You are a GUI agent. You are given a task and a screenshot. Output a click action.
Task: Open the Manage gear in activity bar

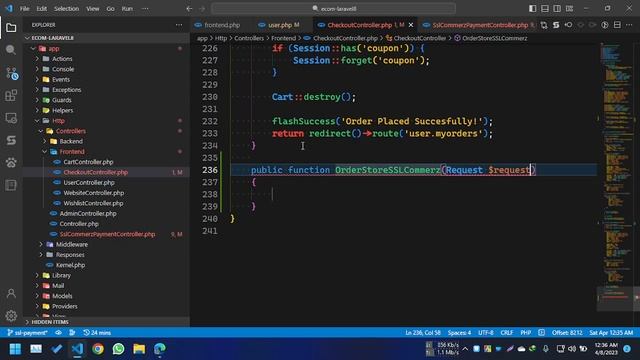coord(11,316)
